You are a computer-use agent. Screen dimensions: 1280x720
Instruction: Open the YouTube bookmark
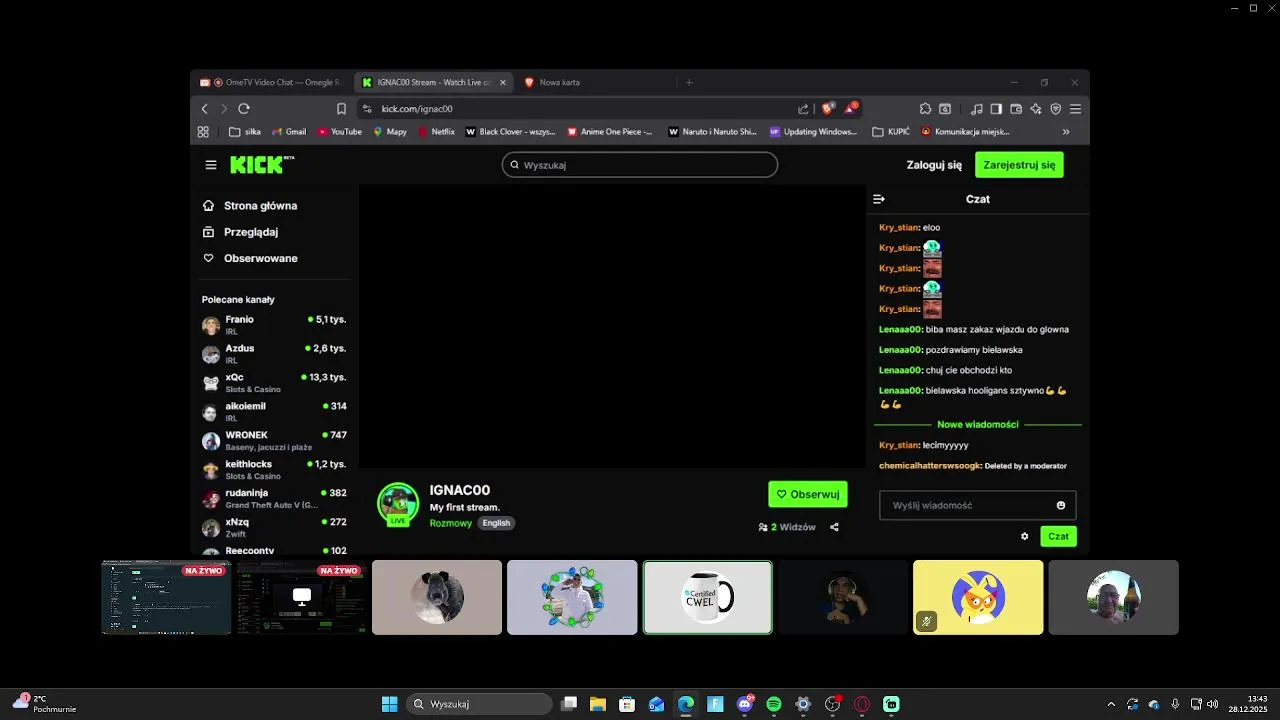(340, 131)
